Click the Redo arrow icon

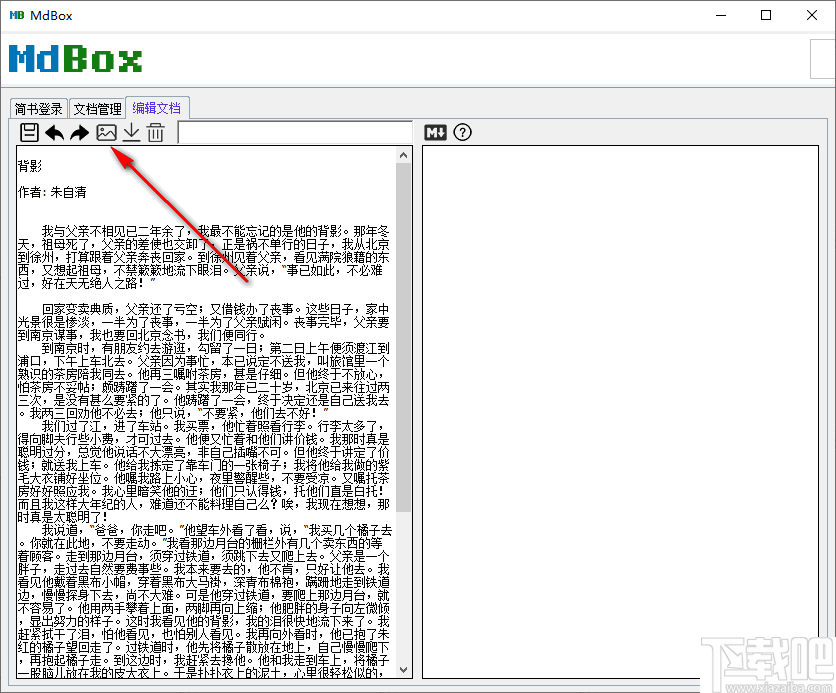(x=79, y=131)
